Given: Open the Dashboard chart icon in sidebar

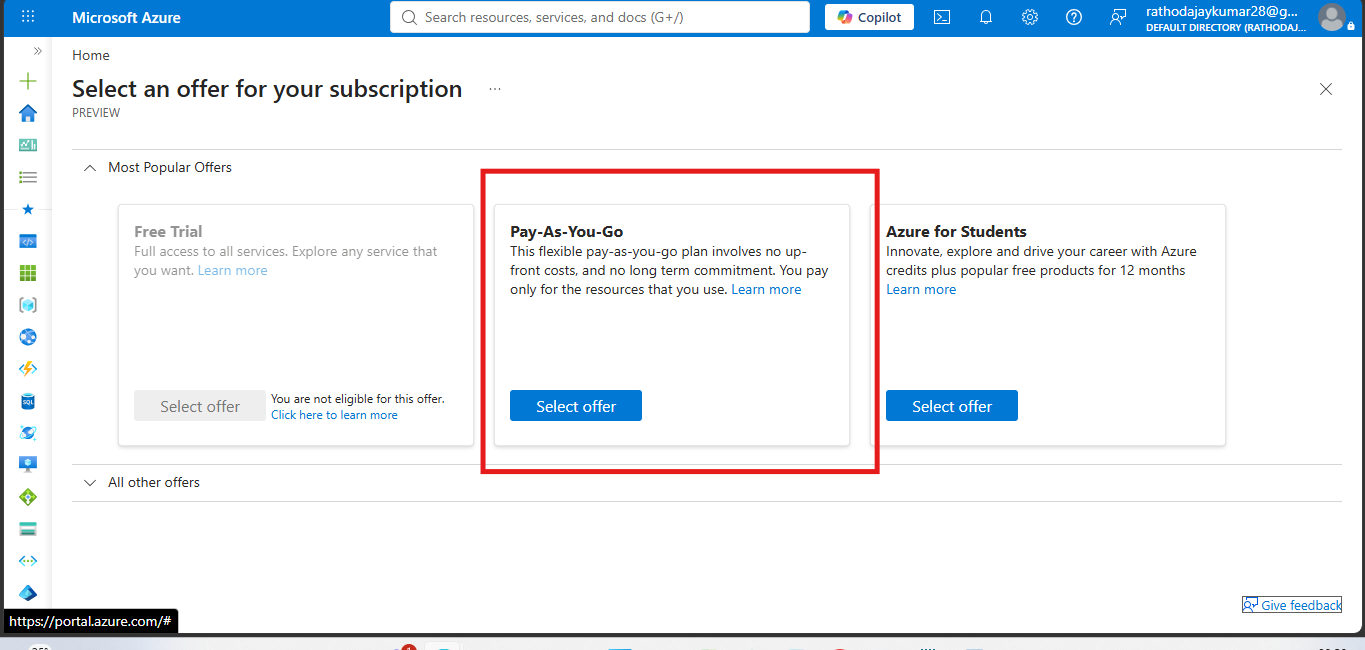Looking at the screenshot, I should (x=28, y=145).
